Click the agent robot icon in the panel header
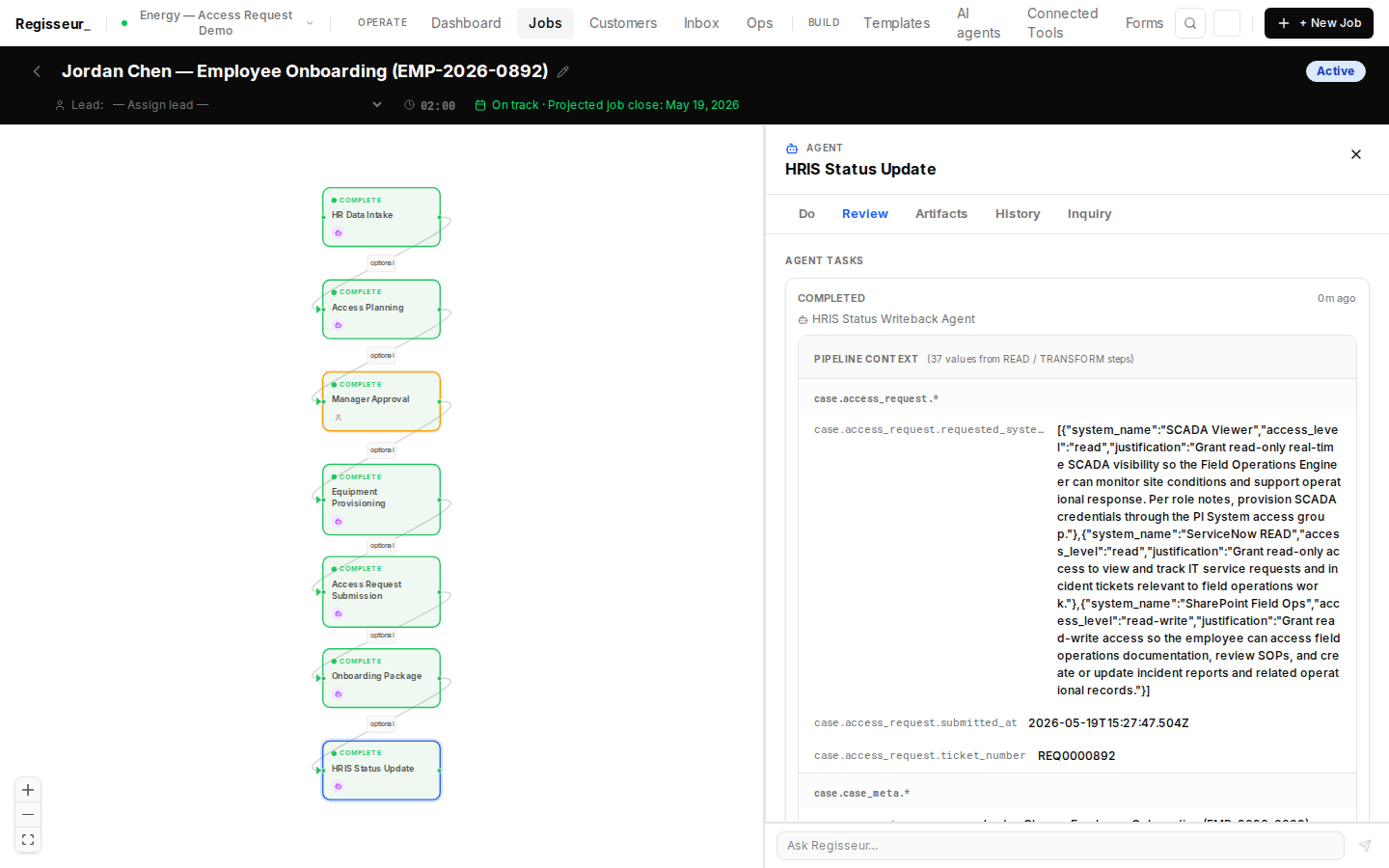This screenshot has width=1389, height=868. tap(792, 149)
